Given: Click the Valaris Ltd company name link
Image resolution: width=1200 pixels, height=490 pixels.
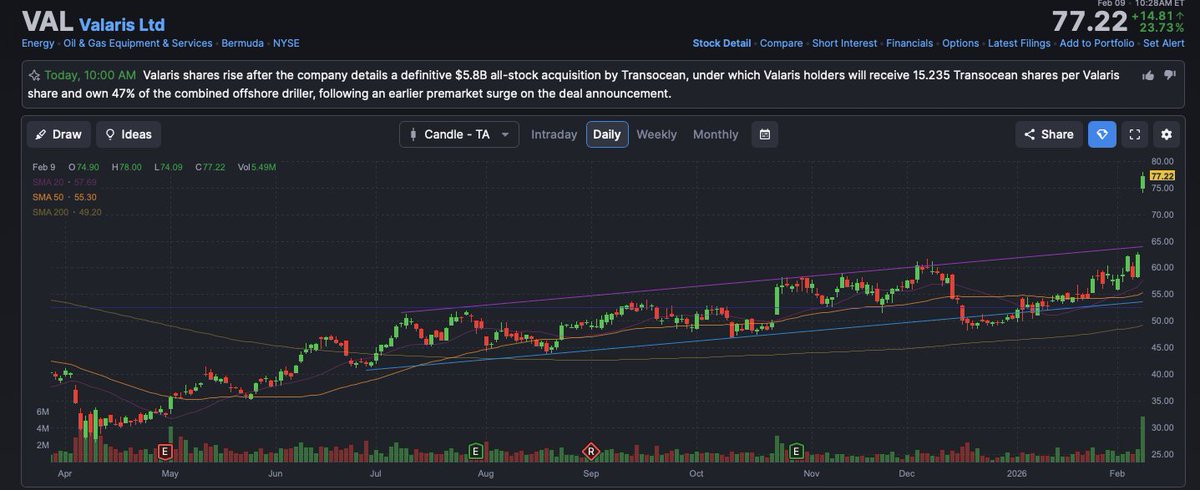Looking at the screenshot, I should [122, 24].
